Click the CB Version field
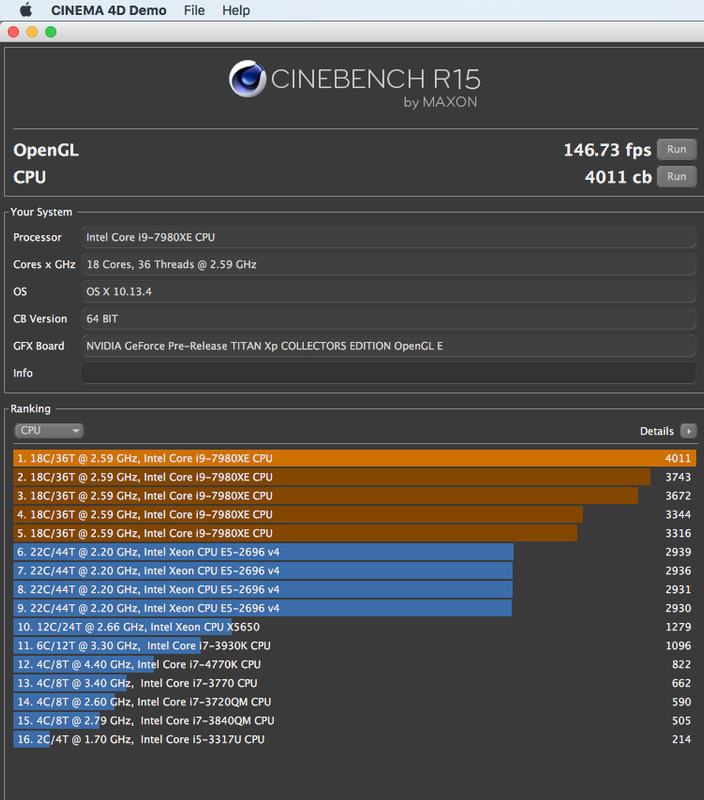 (389, 319)
